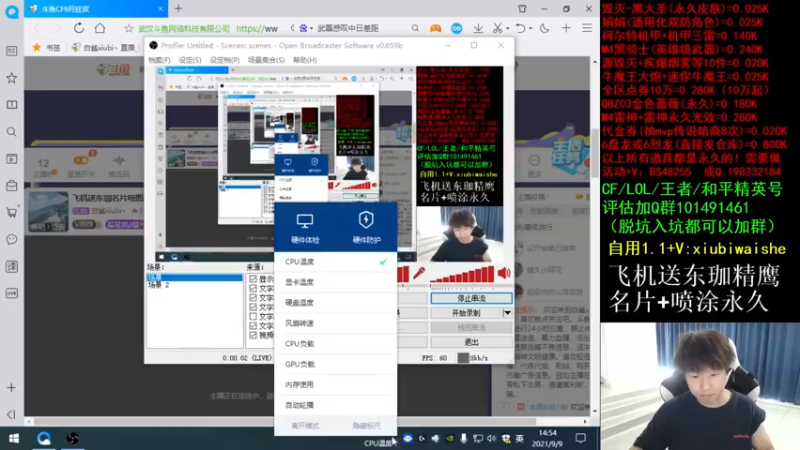
Task: Click the magnifier icon in the search box
Action: [415, 29]
